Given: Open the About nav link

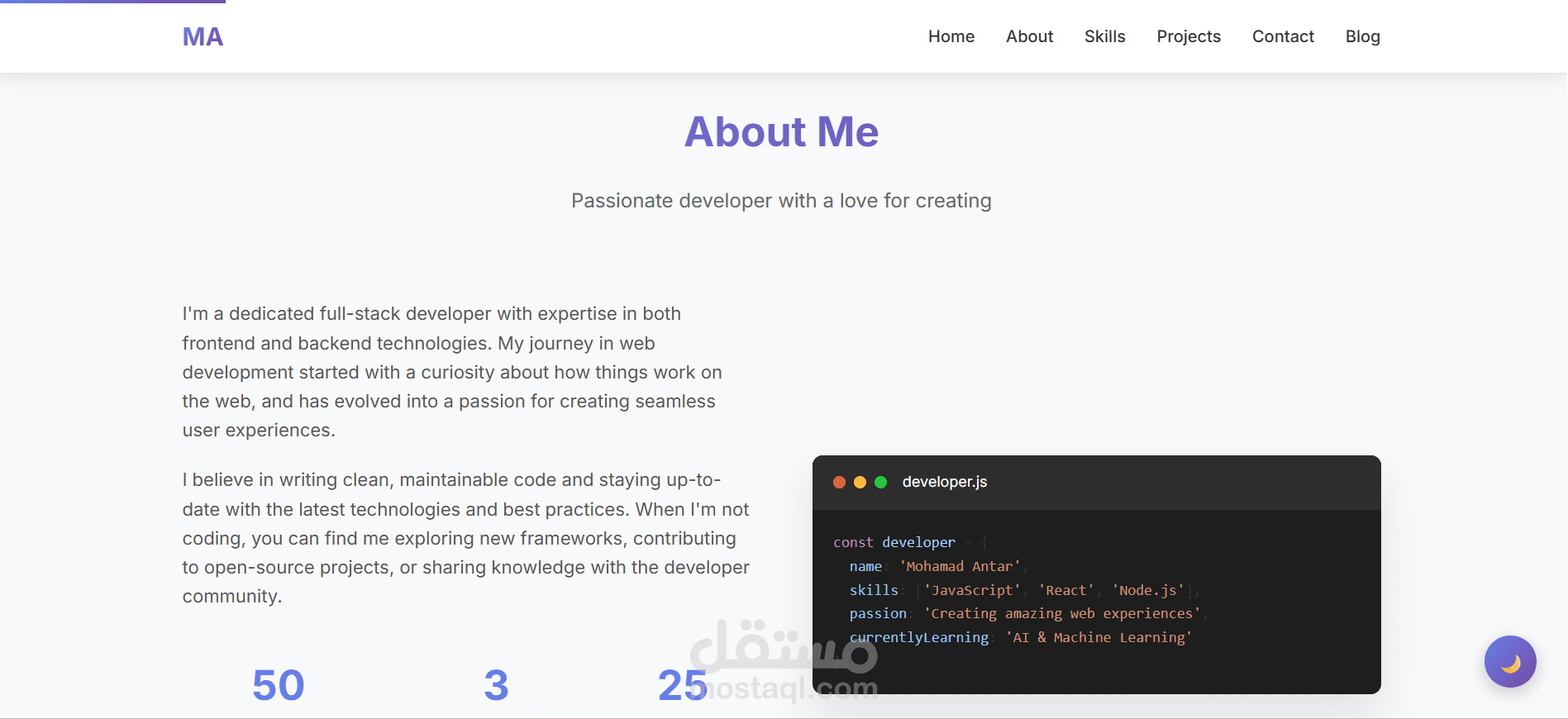Looking at the screenshot, I should pyautogui.click(x=1029, y=36).
